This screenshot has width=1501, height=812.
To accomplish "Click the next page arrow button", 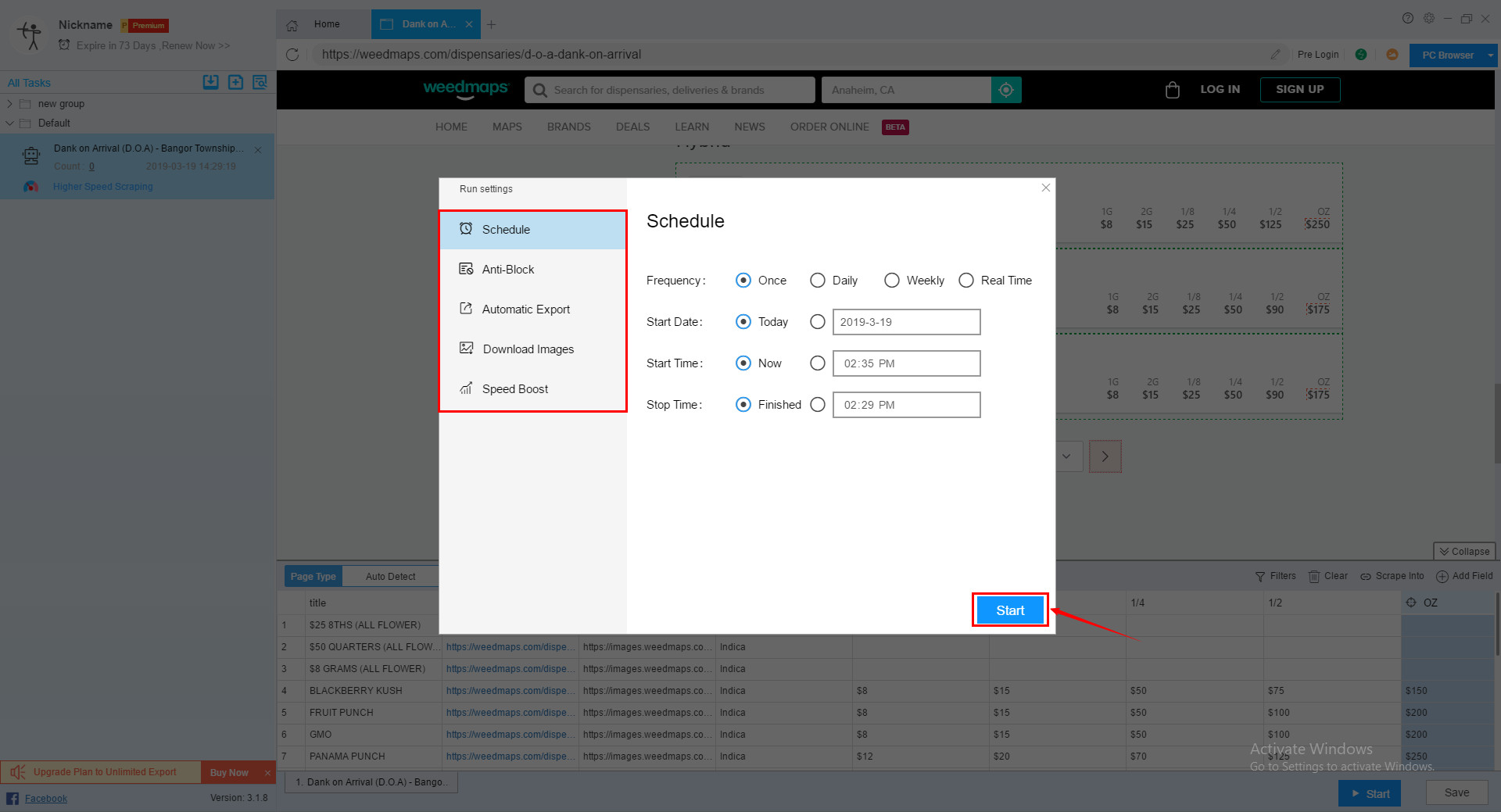I will tap(1105, 456).
